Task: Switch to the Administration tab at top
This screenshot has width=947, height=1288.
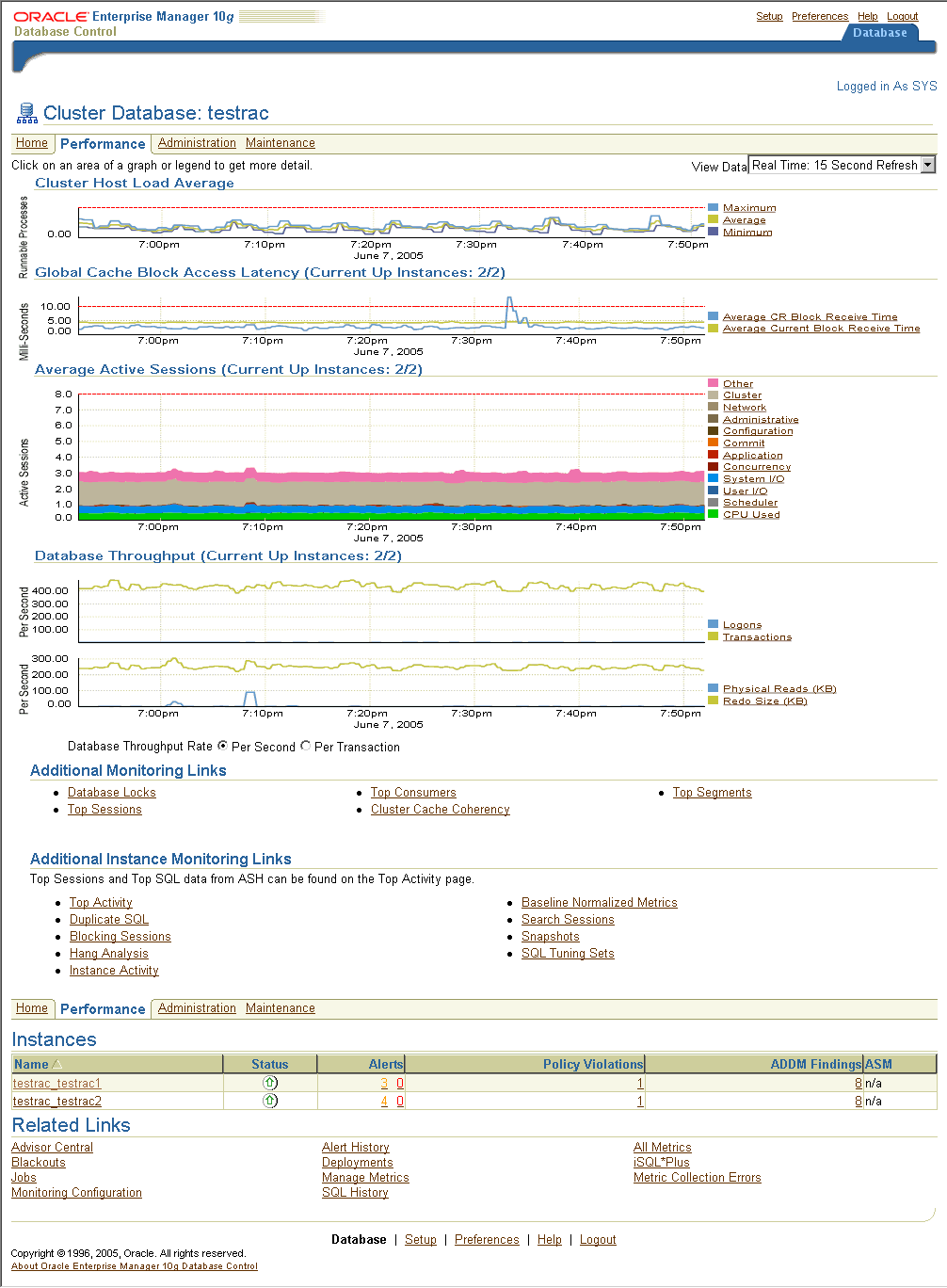Action: click(x=197, y=143)
